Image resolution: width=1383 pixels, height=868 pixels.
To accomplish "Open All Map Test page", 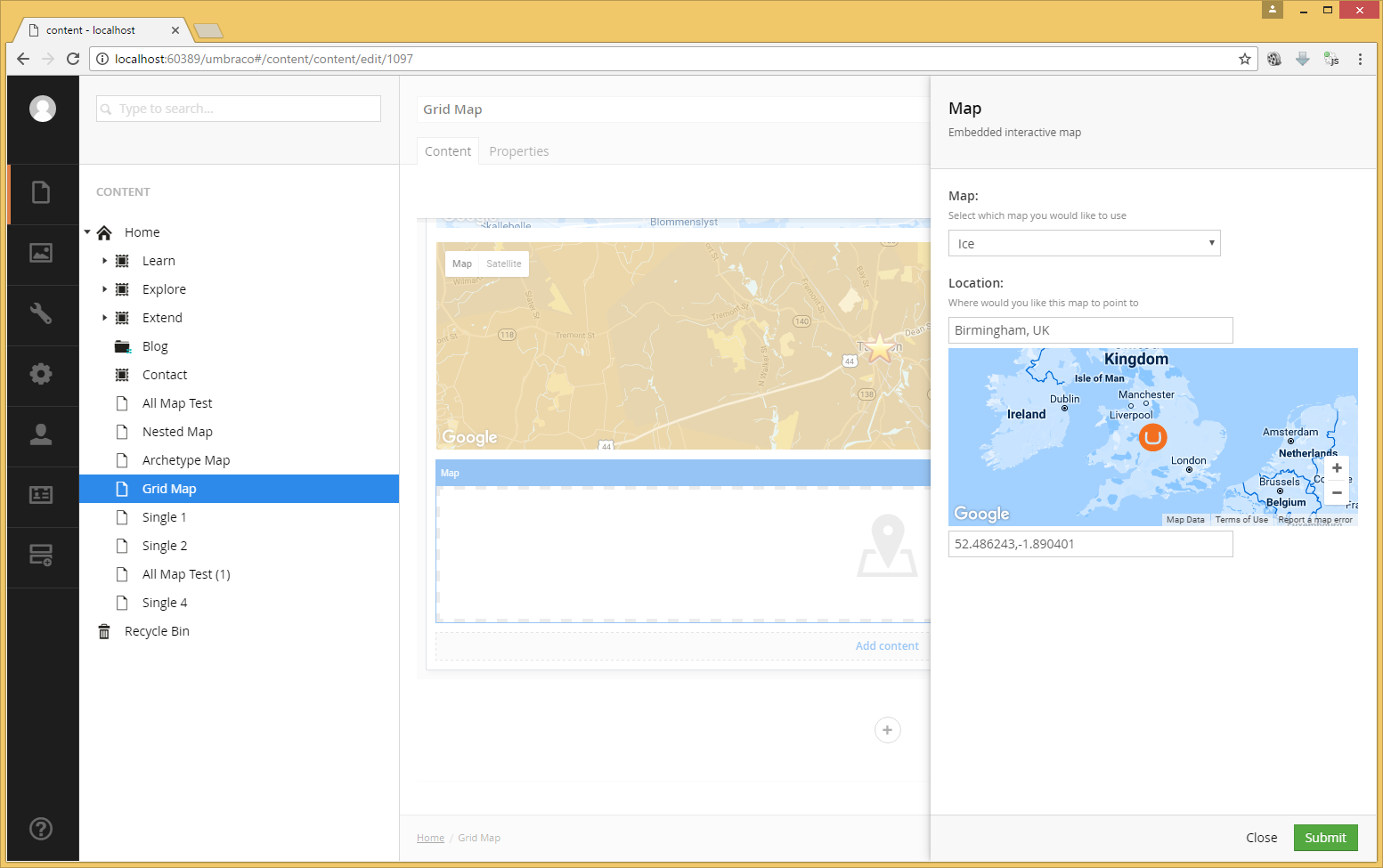I will (x=177, y=403).
